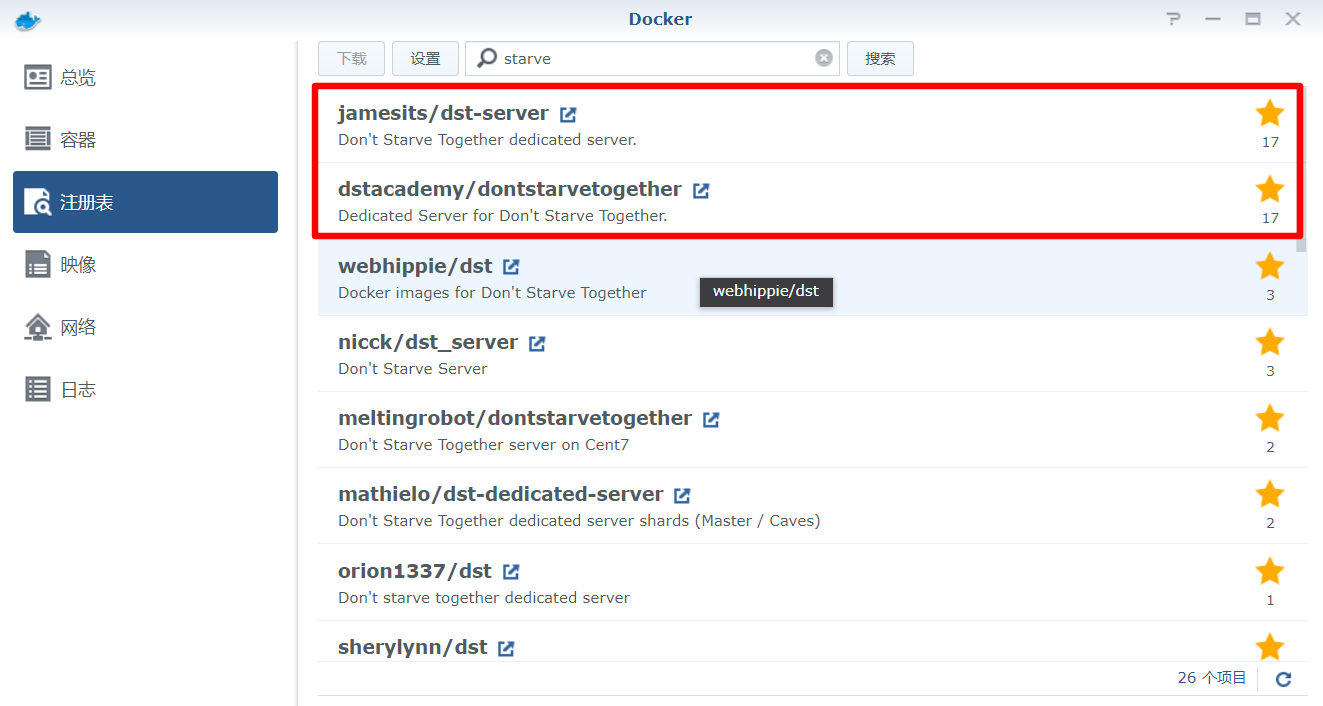The image size is (1323, 706).
Task: Open external link for dstacademy/dontstarvetogether
Action: [701, 190]
